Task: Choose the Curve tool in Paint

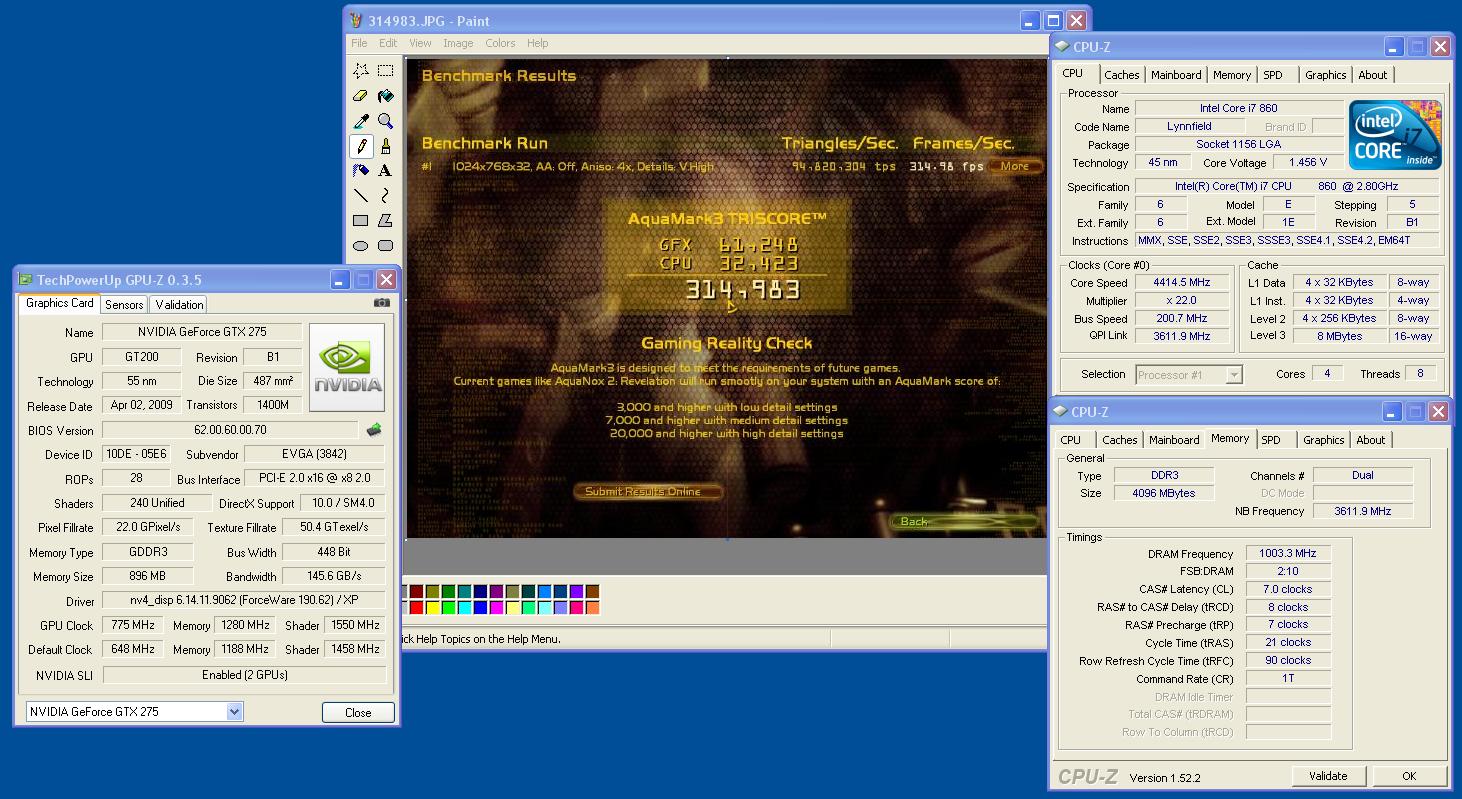Action: [x=385, y=196]
